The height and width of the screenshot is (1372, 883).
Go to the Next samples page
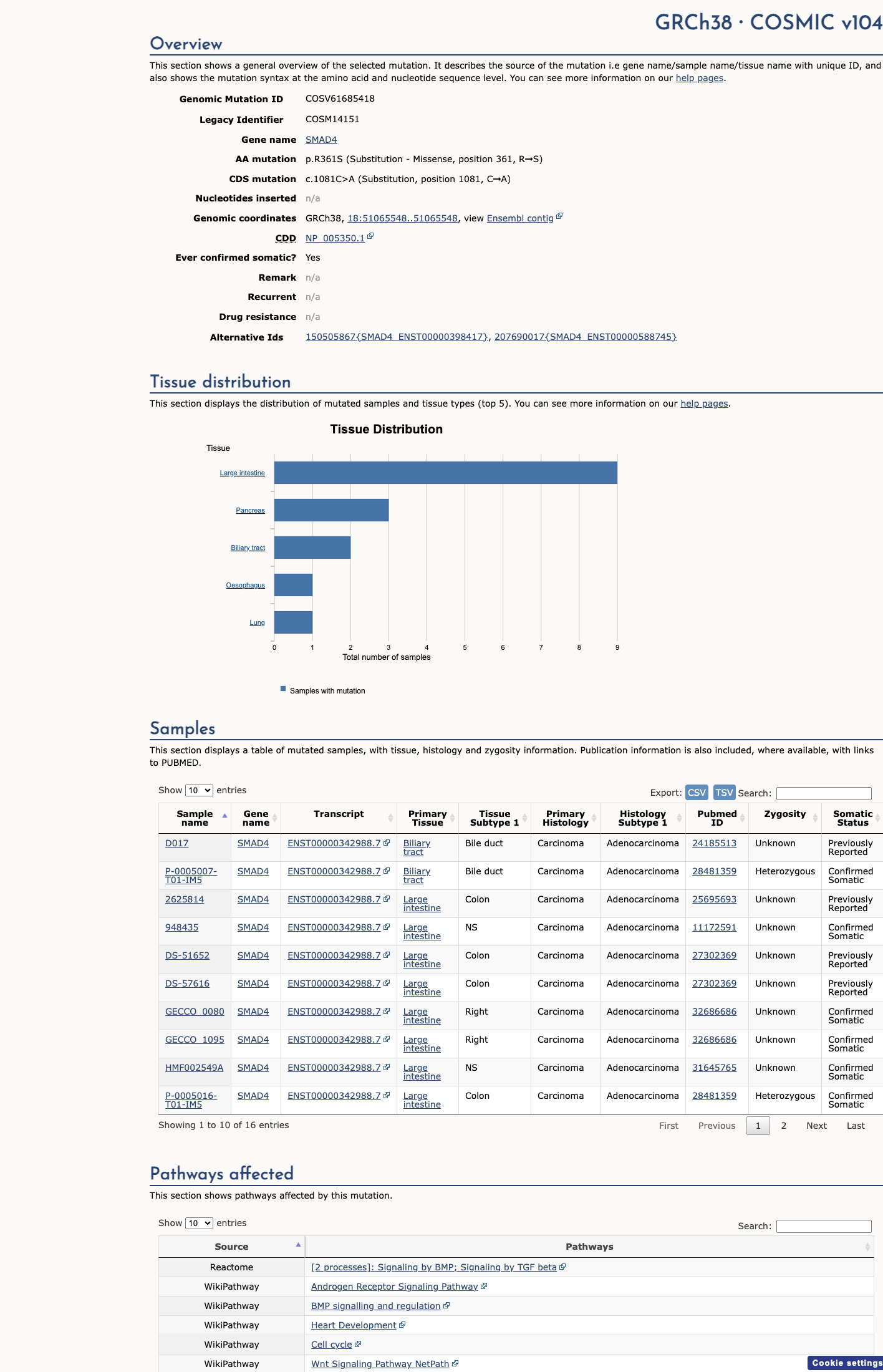816,1126
